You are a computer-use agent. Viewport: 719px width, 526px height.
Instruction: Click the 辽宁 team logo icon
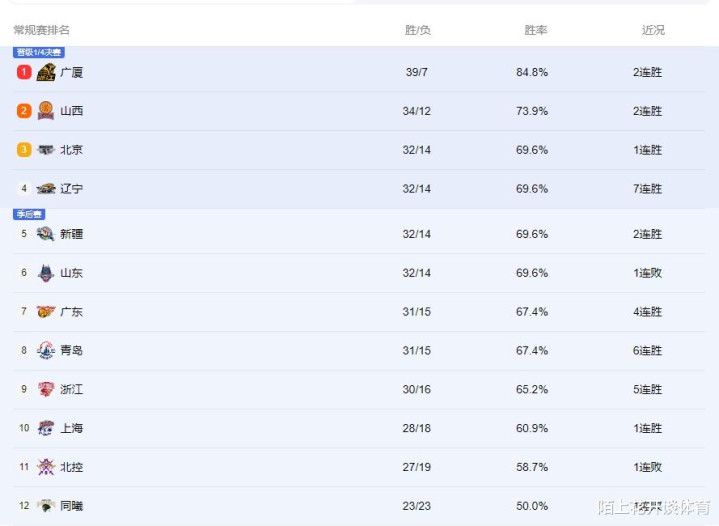click(46, 189)
